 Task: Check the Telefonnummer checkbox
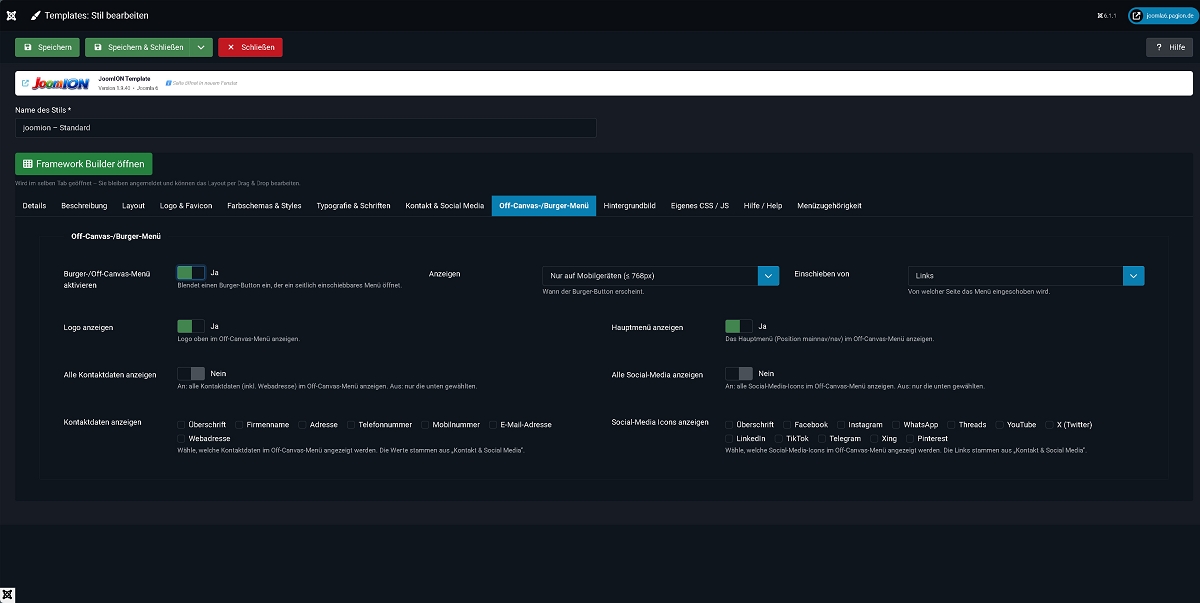coord(350,425)
